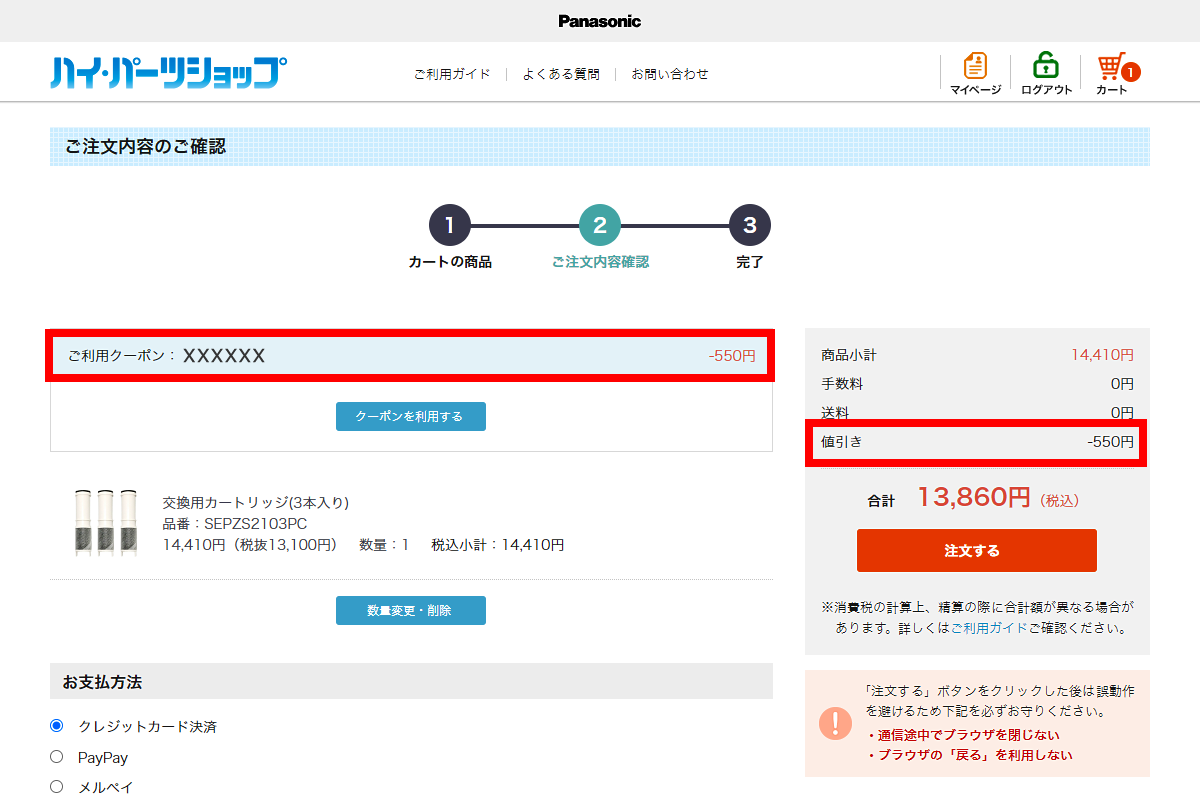Click step 2 order confirmation circle
The height and width of the screenshot is (800, 1200).
600,225
